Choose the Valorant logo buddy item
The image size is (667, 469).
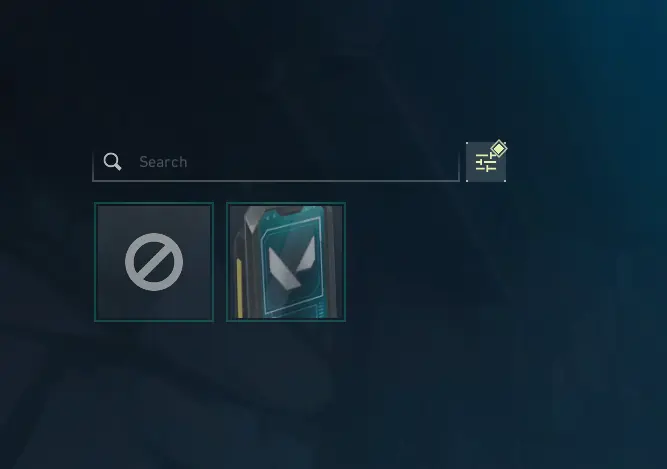tap(286, 262)
